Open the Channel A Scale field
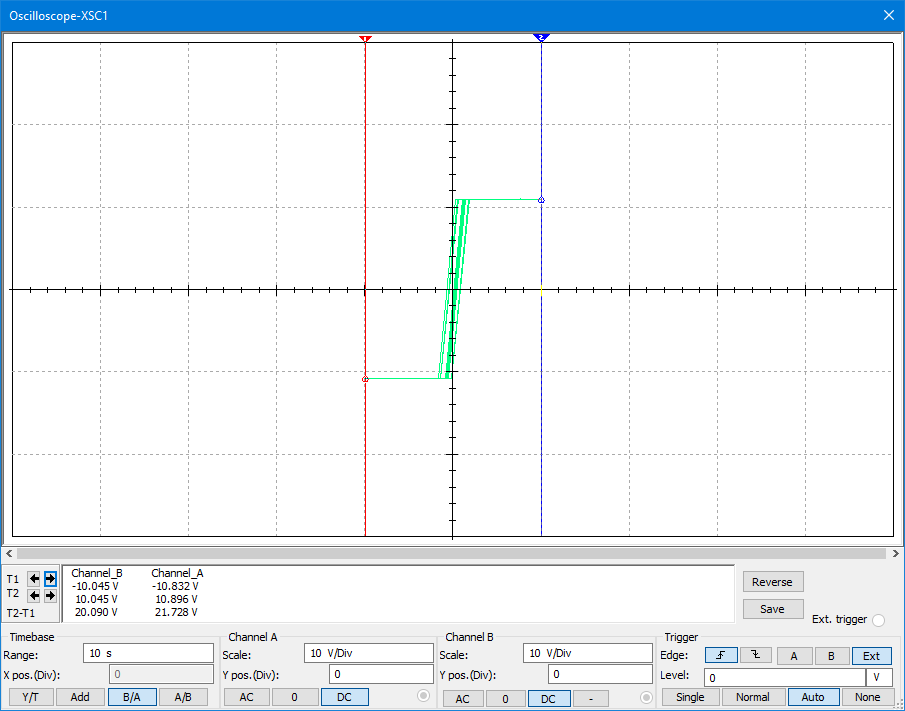The width and height of the screenshot is (905, 711). click(368, 653)
